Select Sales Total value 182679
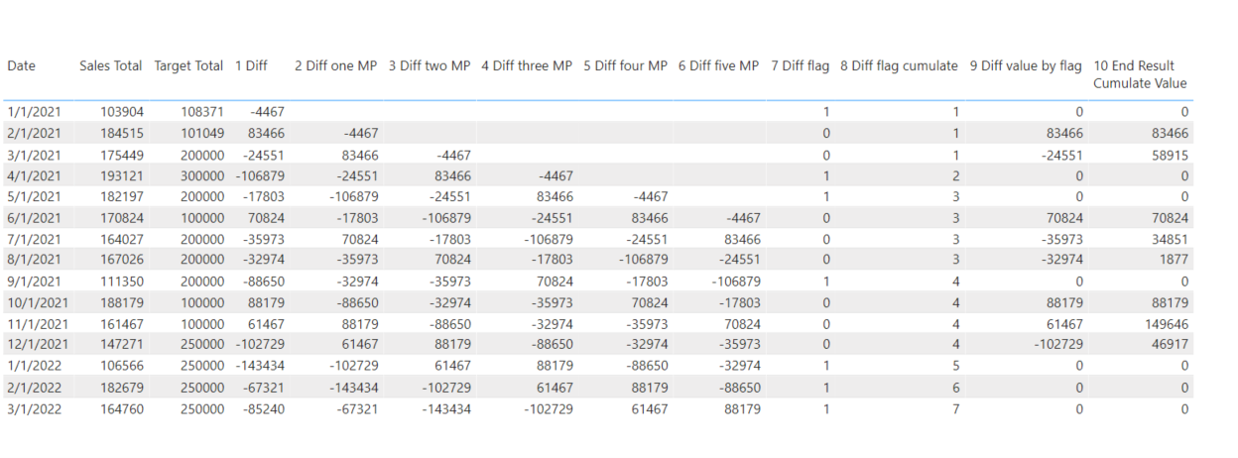 tap(121, 387)
